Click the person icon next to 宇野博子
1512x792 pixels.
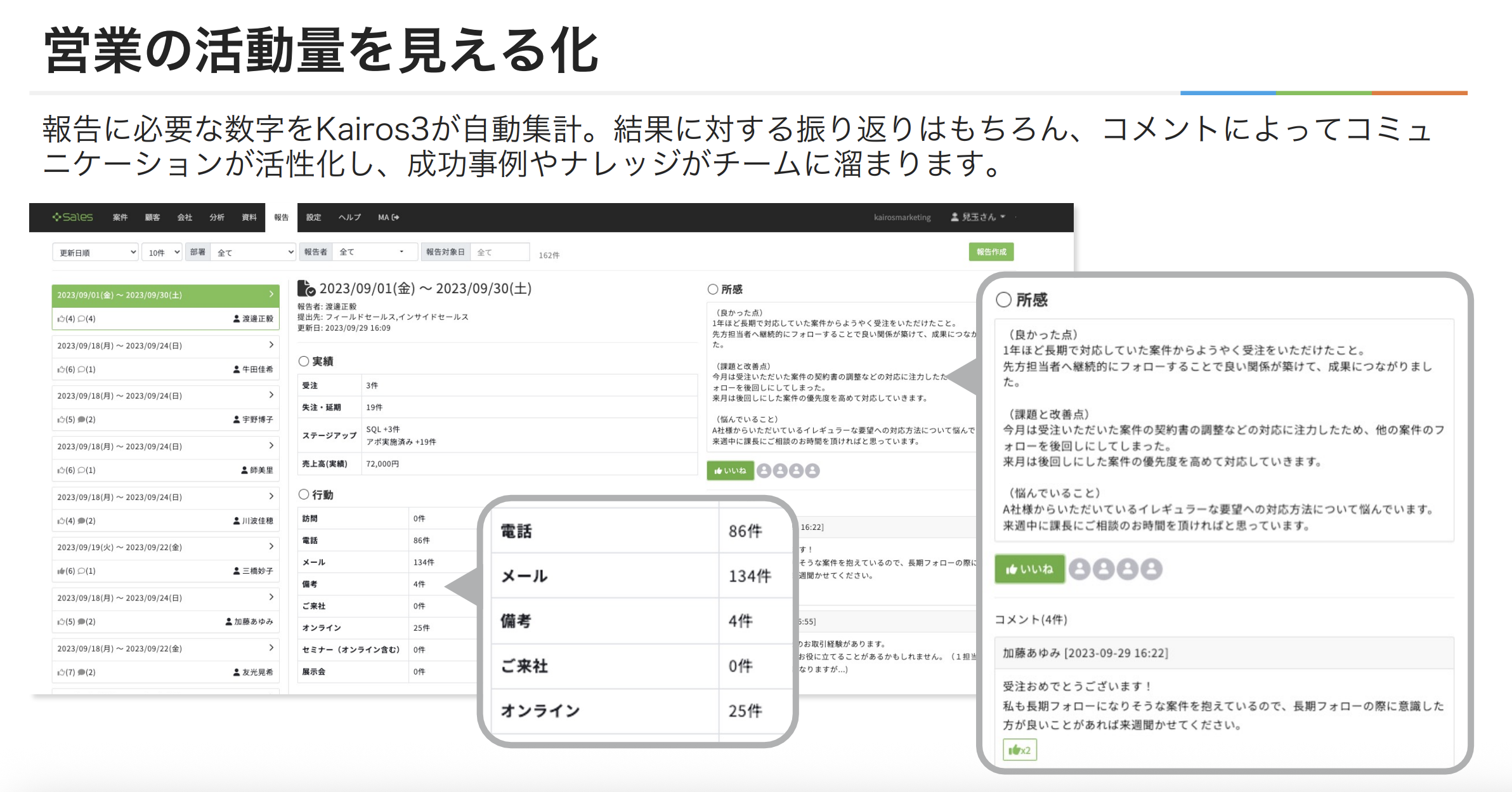click(x=236, y=419)
